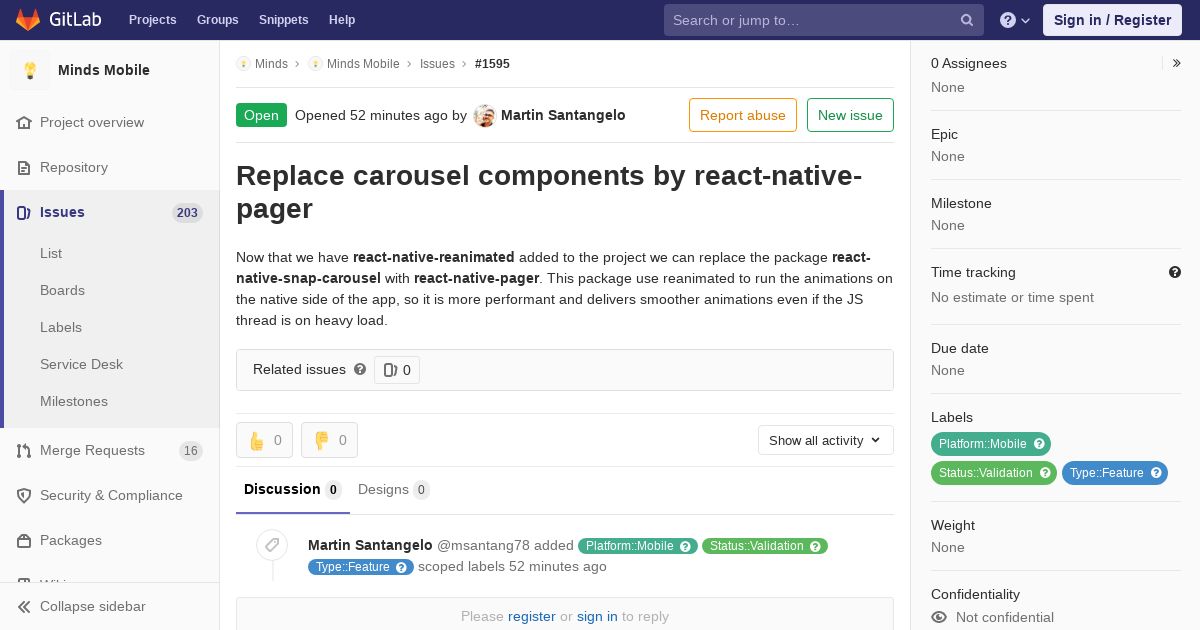
Task: Click the Time tracking help icon
Action: click(x=1175, y=272)
